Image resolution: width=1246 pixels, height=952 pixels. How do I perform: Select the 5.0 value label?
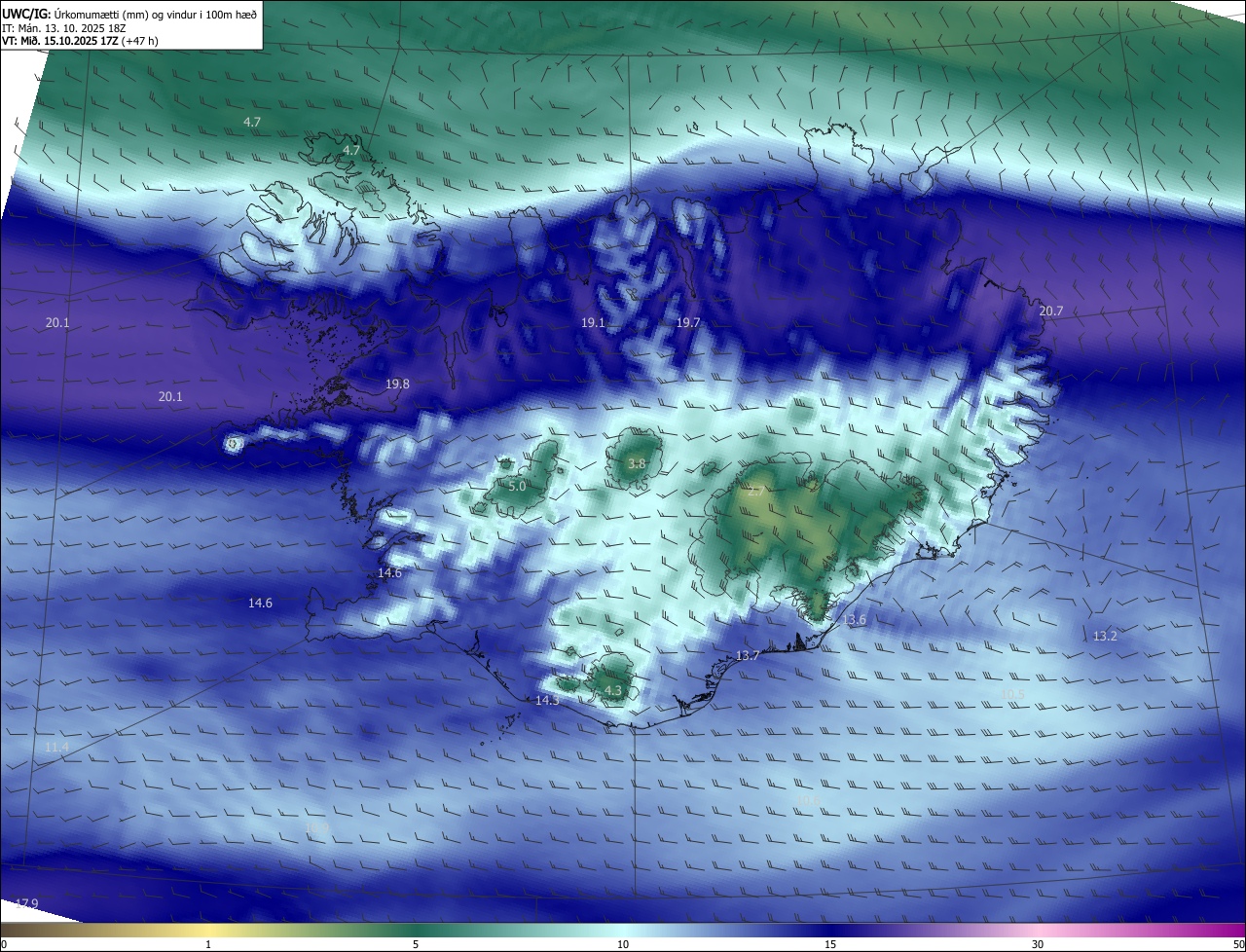tap(517, 486)
